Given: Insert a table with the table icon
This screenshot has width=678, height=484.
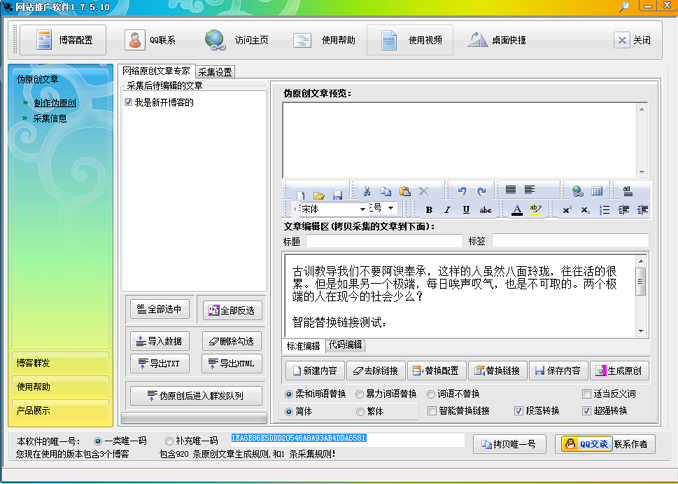Looking at the screenshot, I should (x=597, y=191).
